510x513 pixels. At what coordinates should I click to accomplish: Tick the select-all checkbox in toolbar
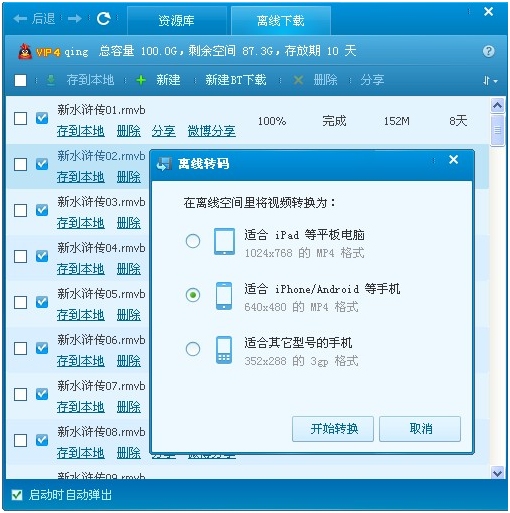(x=20, y=80)
